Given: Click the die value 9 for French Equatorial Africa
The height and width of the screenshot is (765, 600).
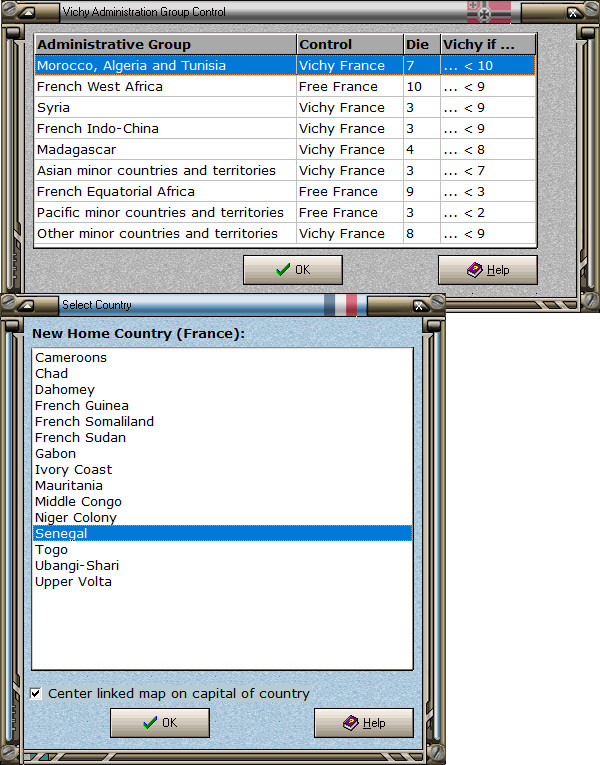Looking at the screenshot, I should click(x=422, y=191).
